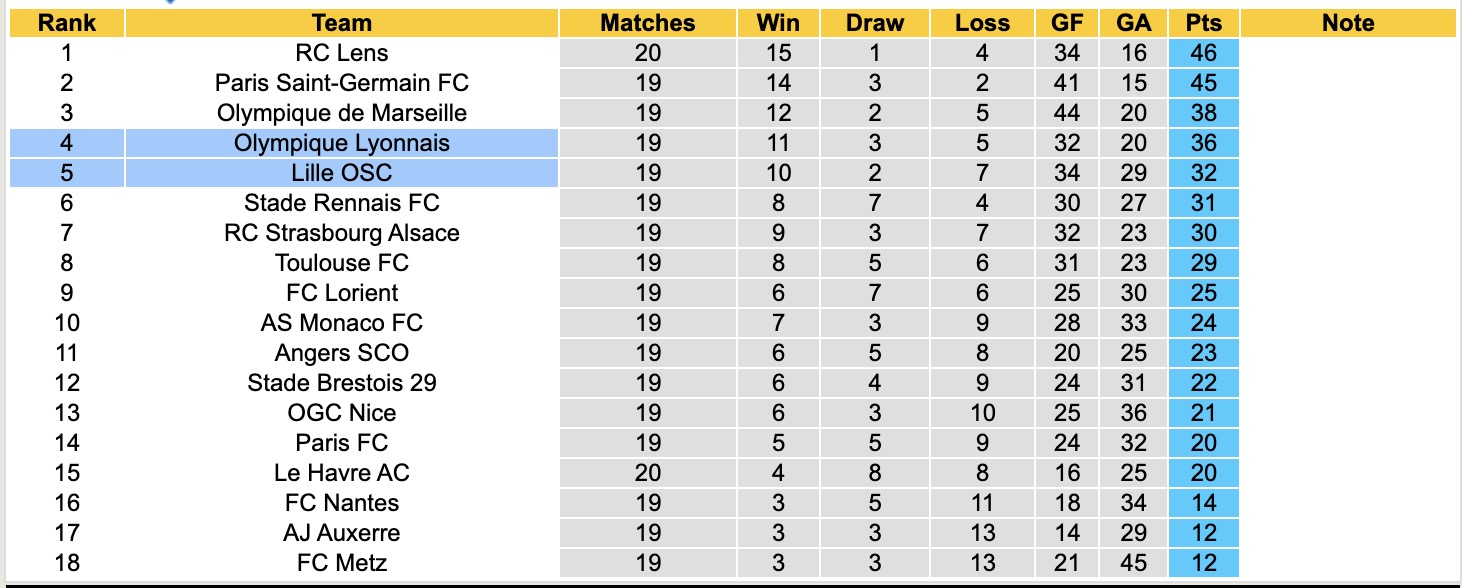1462x588 pixels.
Task: Open Olympique de Marseille team entry
Action: (342, 113)
